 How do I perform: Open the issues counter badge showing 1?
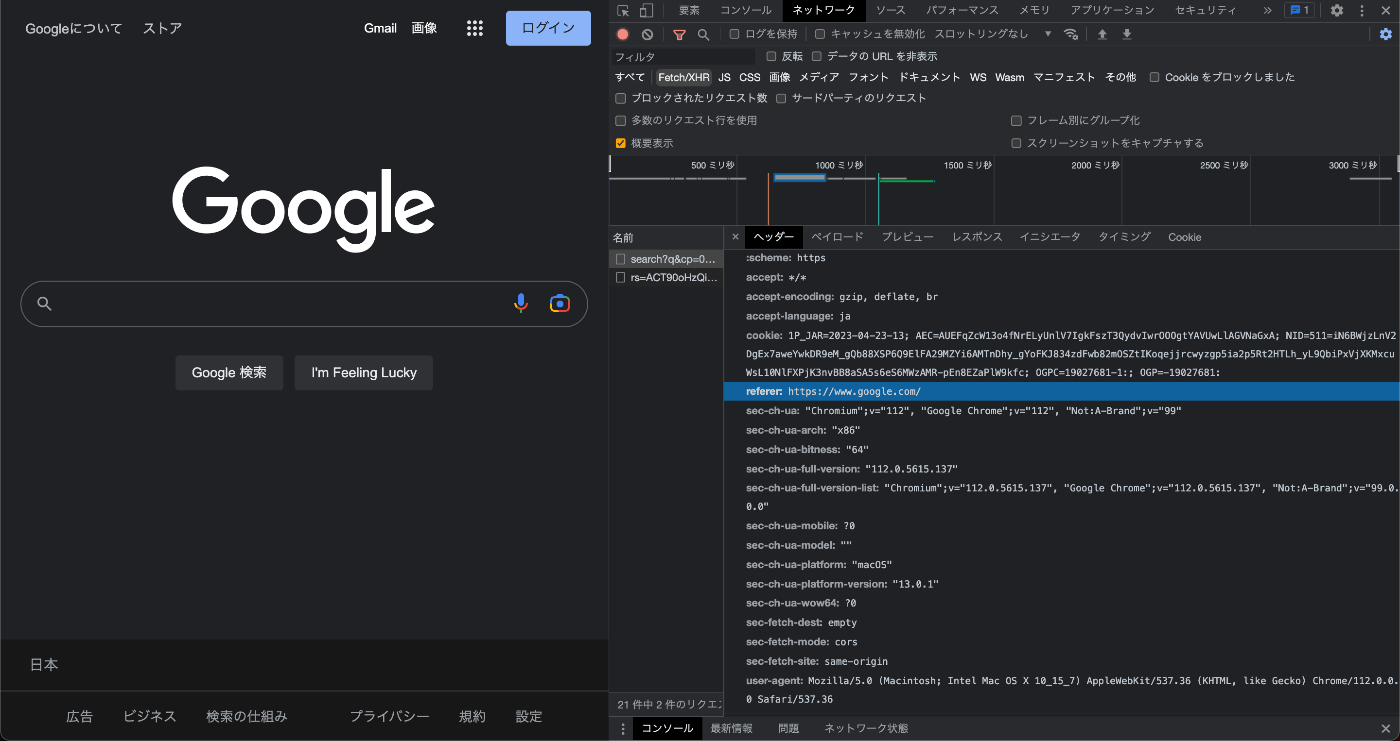click(1300, 10)
